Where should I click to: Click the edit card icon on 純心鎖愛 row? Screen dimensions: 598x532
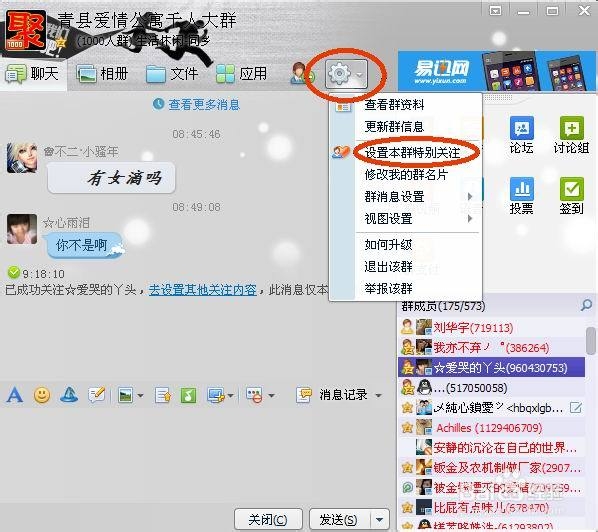coord(575,408)
